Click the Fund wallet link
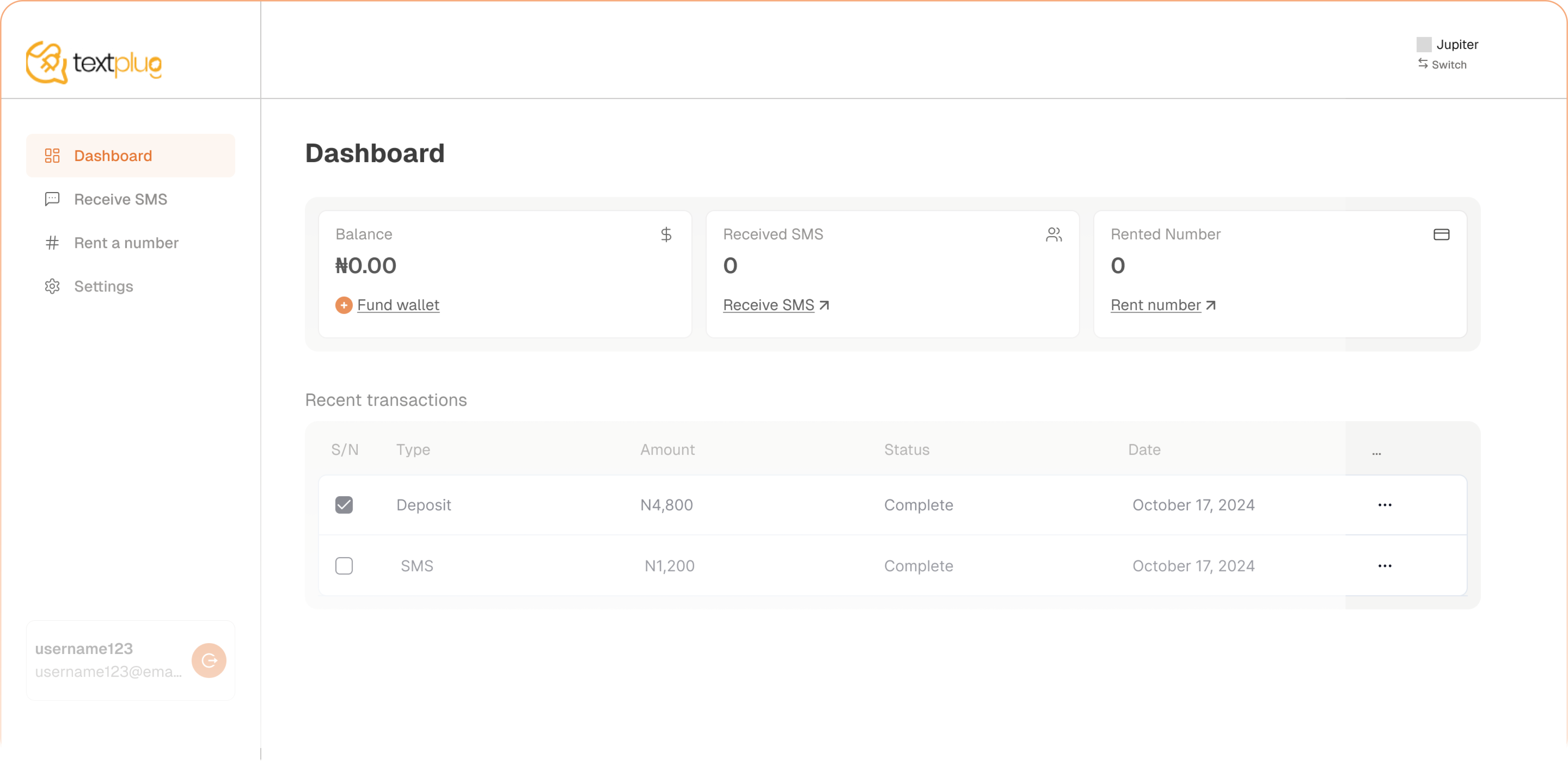Screen dimensions: 1568x761 (398, 305)
